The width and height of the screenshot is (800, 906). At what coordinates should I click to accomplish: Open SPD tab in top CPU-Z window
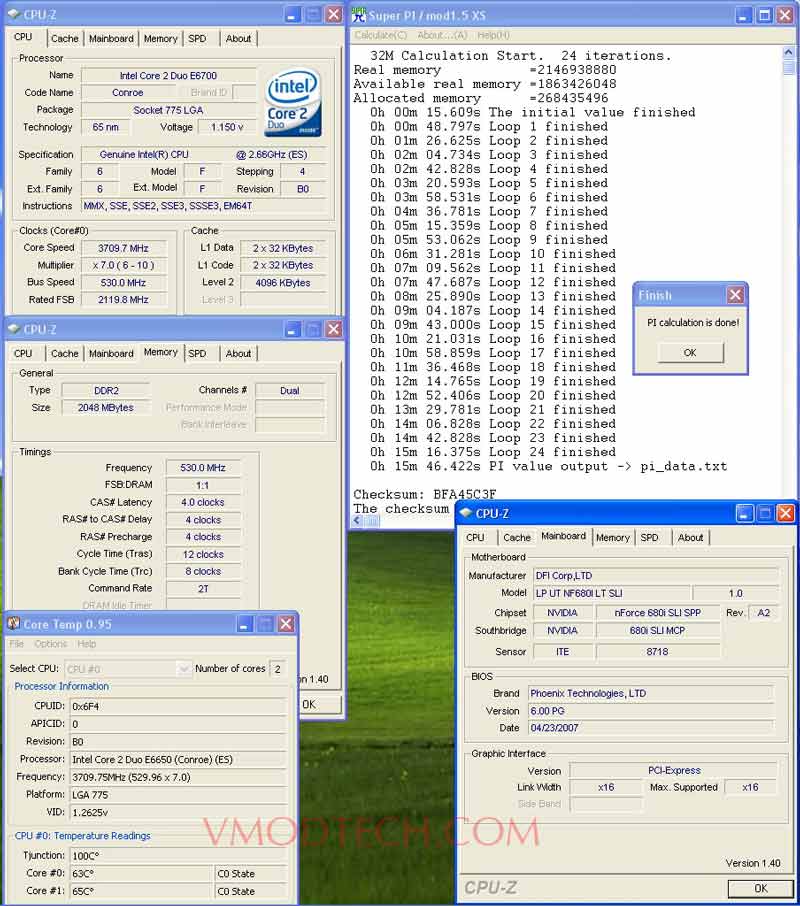(x=197, y=39)
